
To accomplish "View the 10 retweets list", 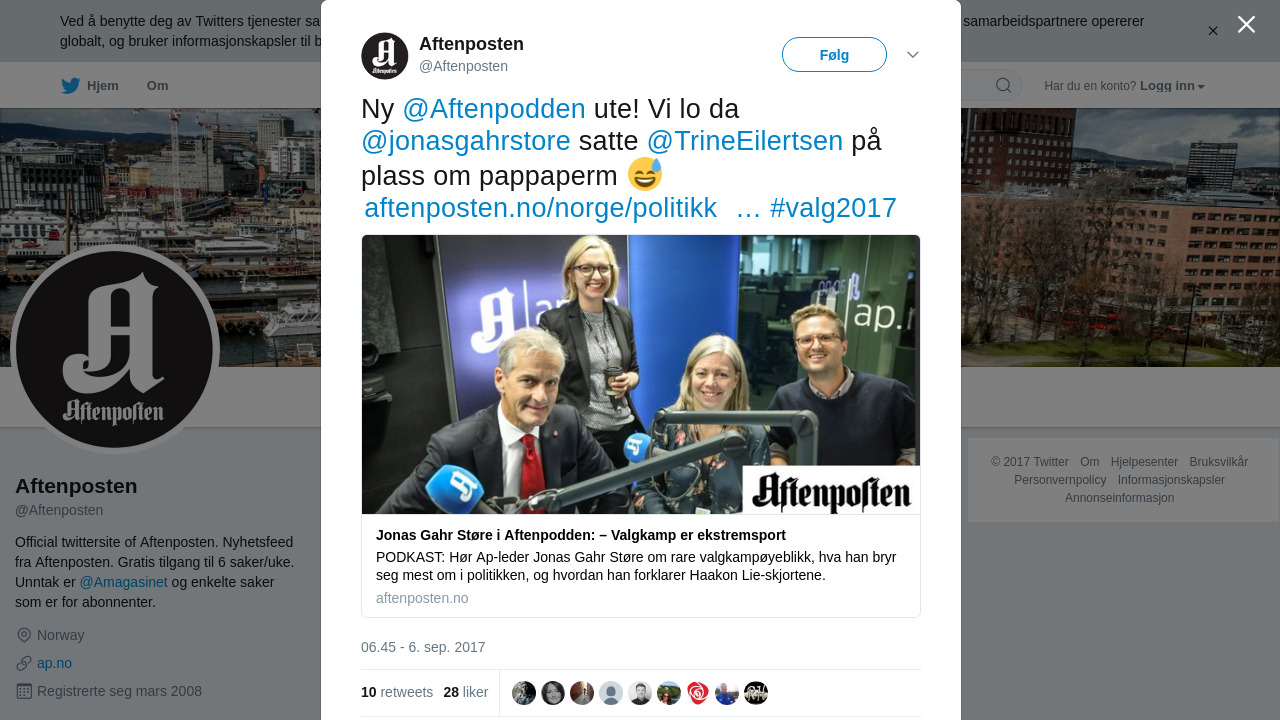I will (397, 692).
